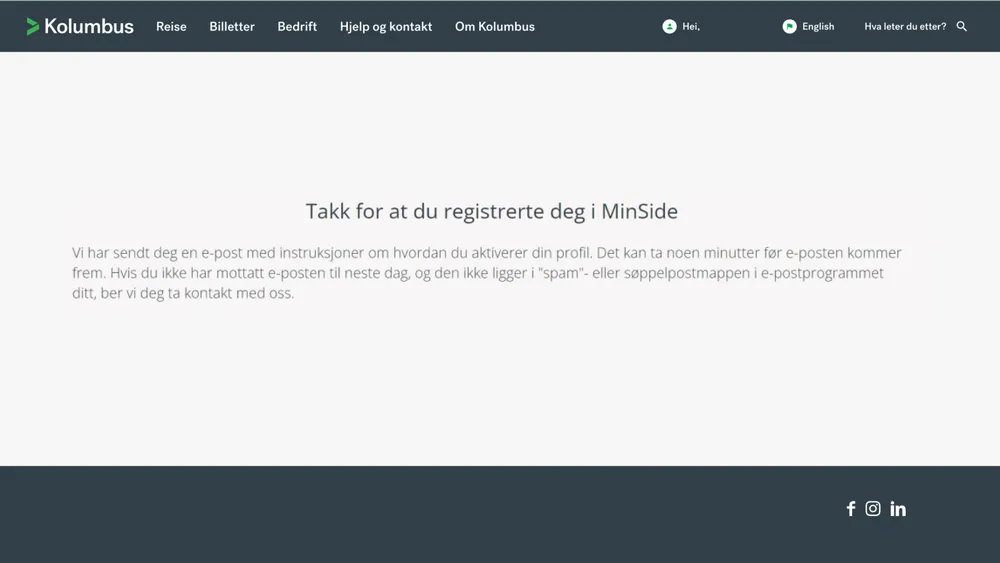Click the green flag language icon

coord(789,27)
